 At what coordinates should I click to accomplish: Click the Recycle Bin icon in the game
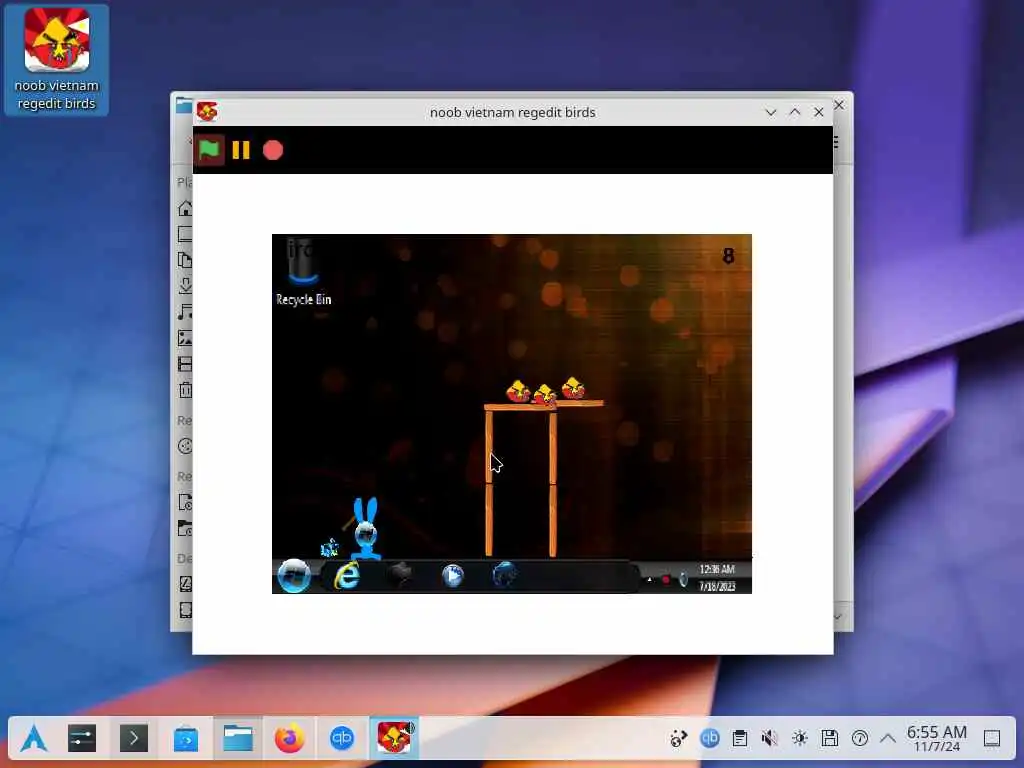(x=303, y=272)
